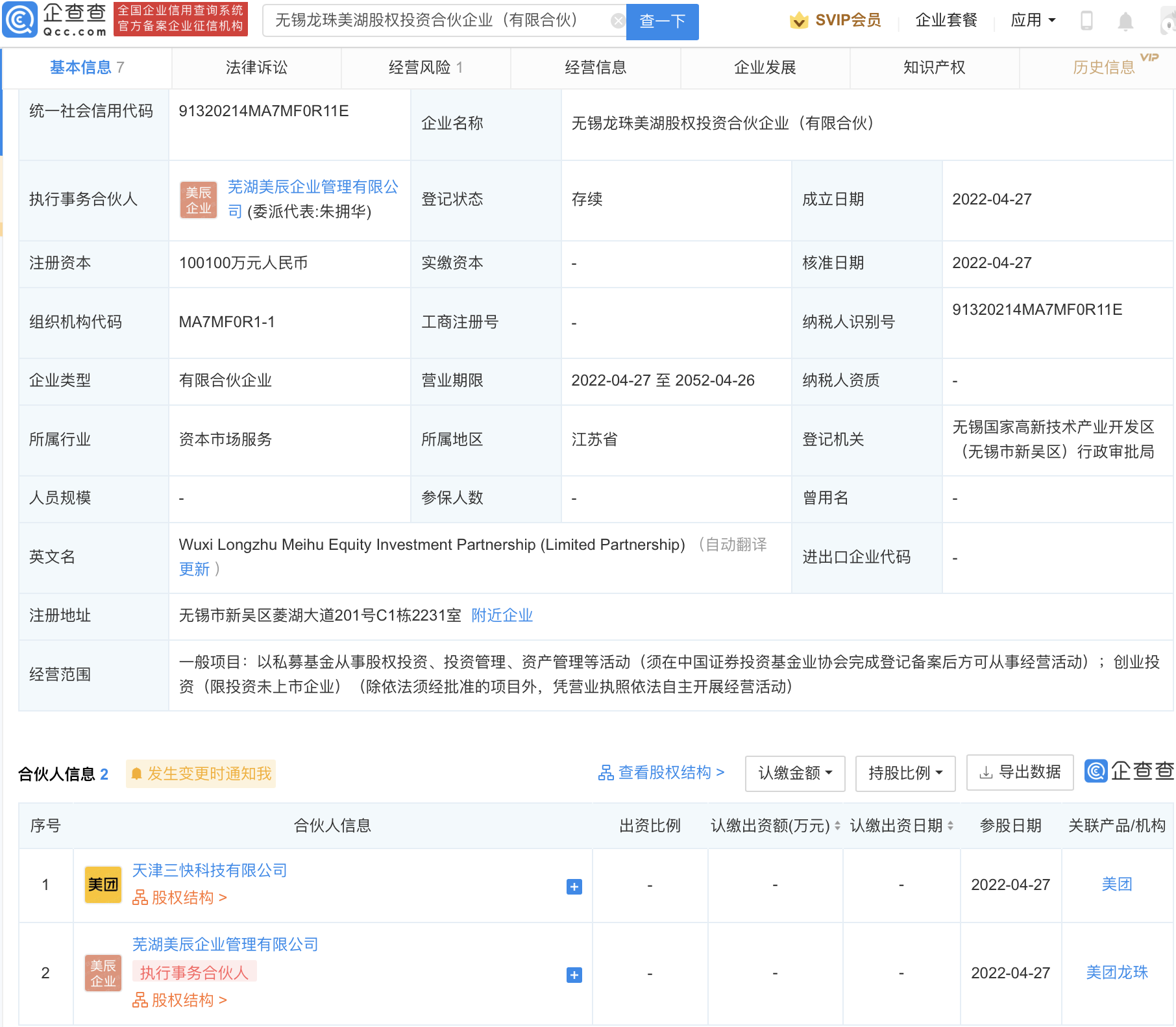The width and height of the screenshot is (1176, 1027).
Task: Clear the search box with X icon
Action: click(x=618, y=21)
